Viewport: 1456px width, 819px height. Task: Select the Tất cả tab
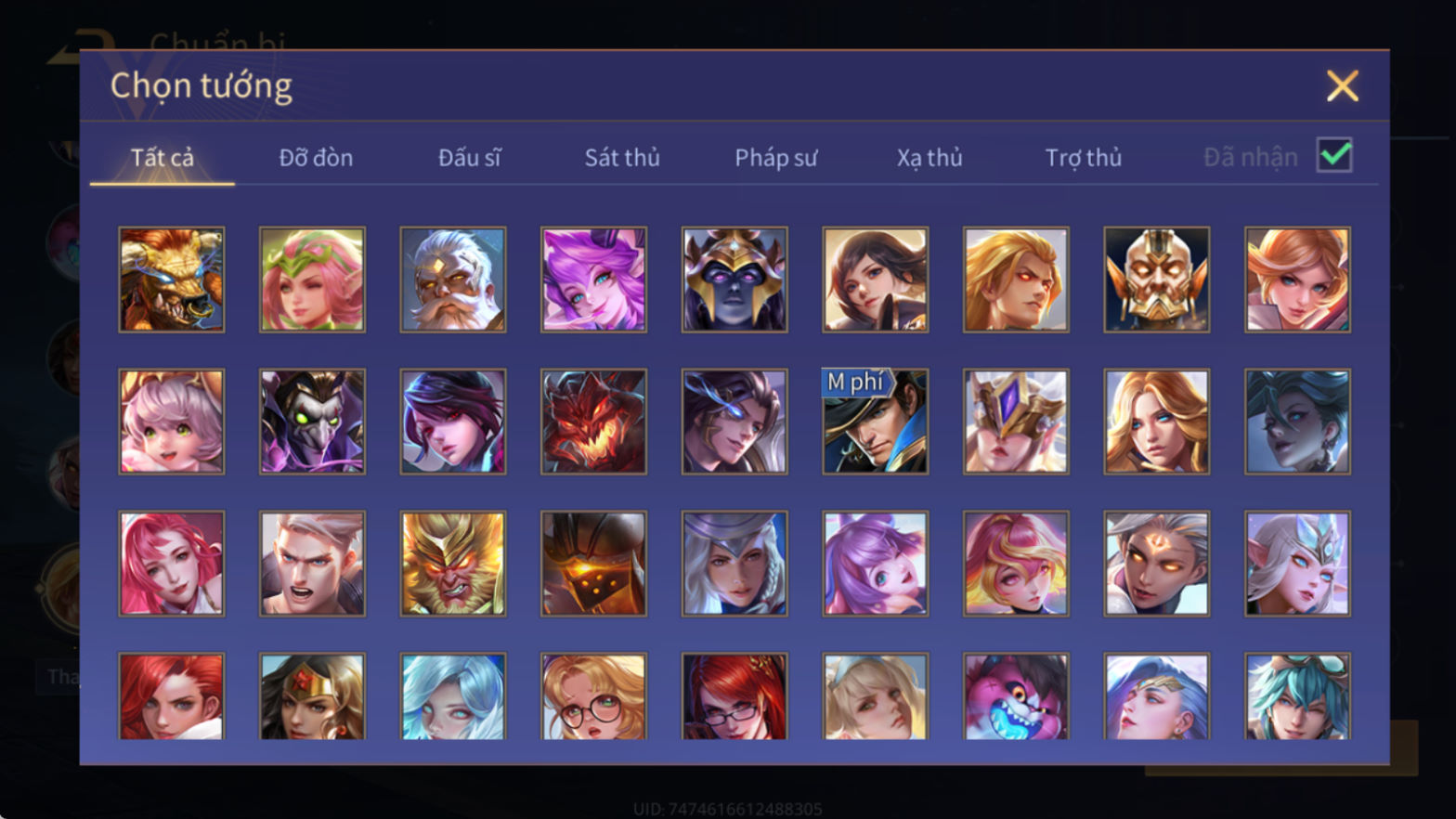click(162, 158)
